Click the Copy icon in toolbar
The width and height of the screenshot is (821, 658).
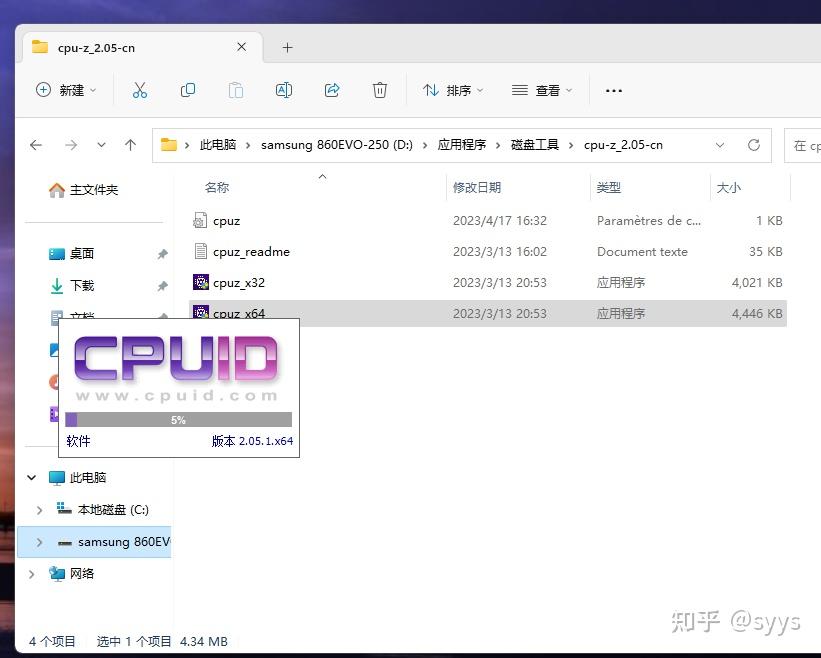click(187, 91)
